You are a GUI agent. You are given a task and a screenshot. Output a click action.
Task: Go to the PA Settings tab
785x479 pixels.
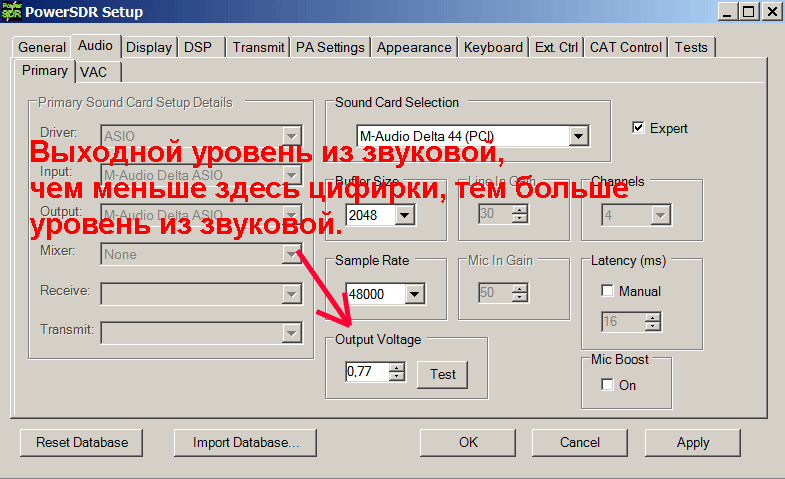pos(330,47)
